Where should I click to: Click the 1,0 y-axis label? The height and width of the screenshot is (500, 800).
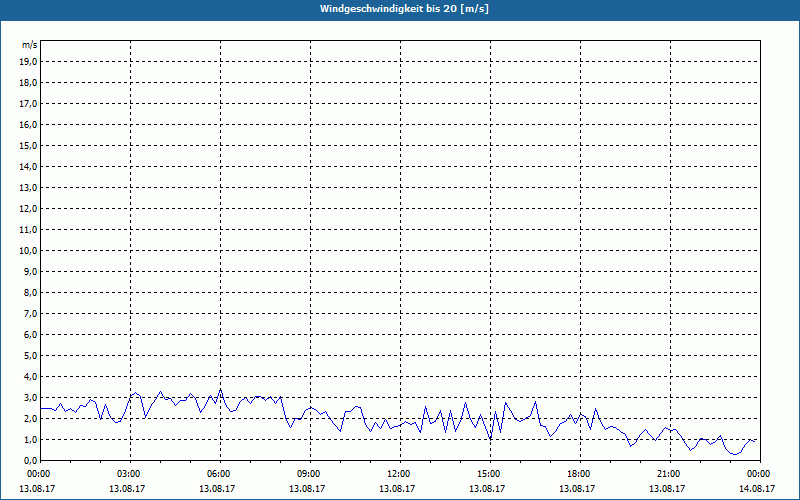[x=31, y=440]
